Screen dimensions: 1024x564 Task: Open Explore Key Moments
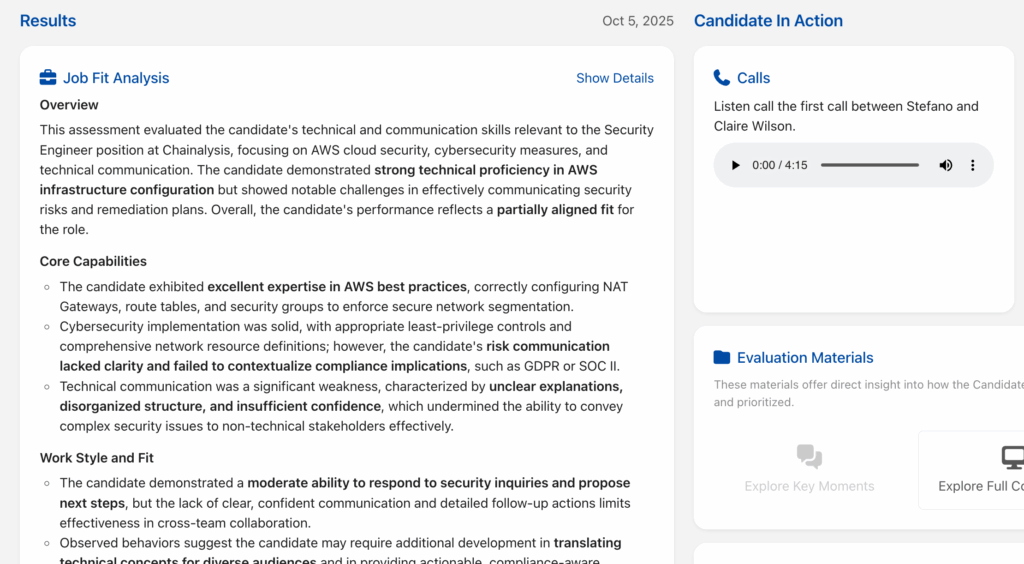click(809, 486)
